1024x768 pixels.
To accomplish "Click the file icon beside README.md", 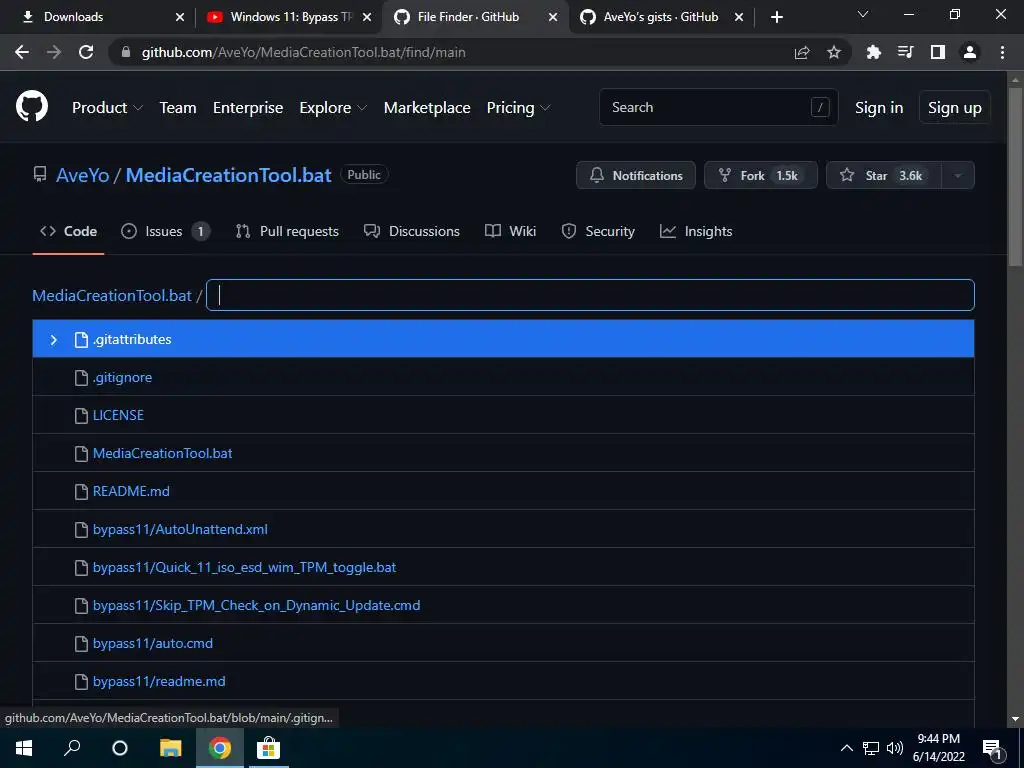I will coord(81,491).
